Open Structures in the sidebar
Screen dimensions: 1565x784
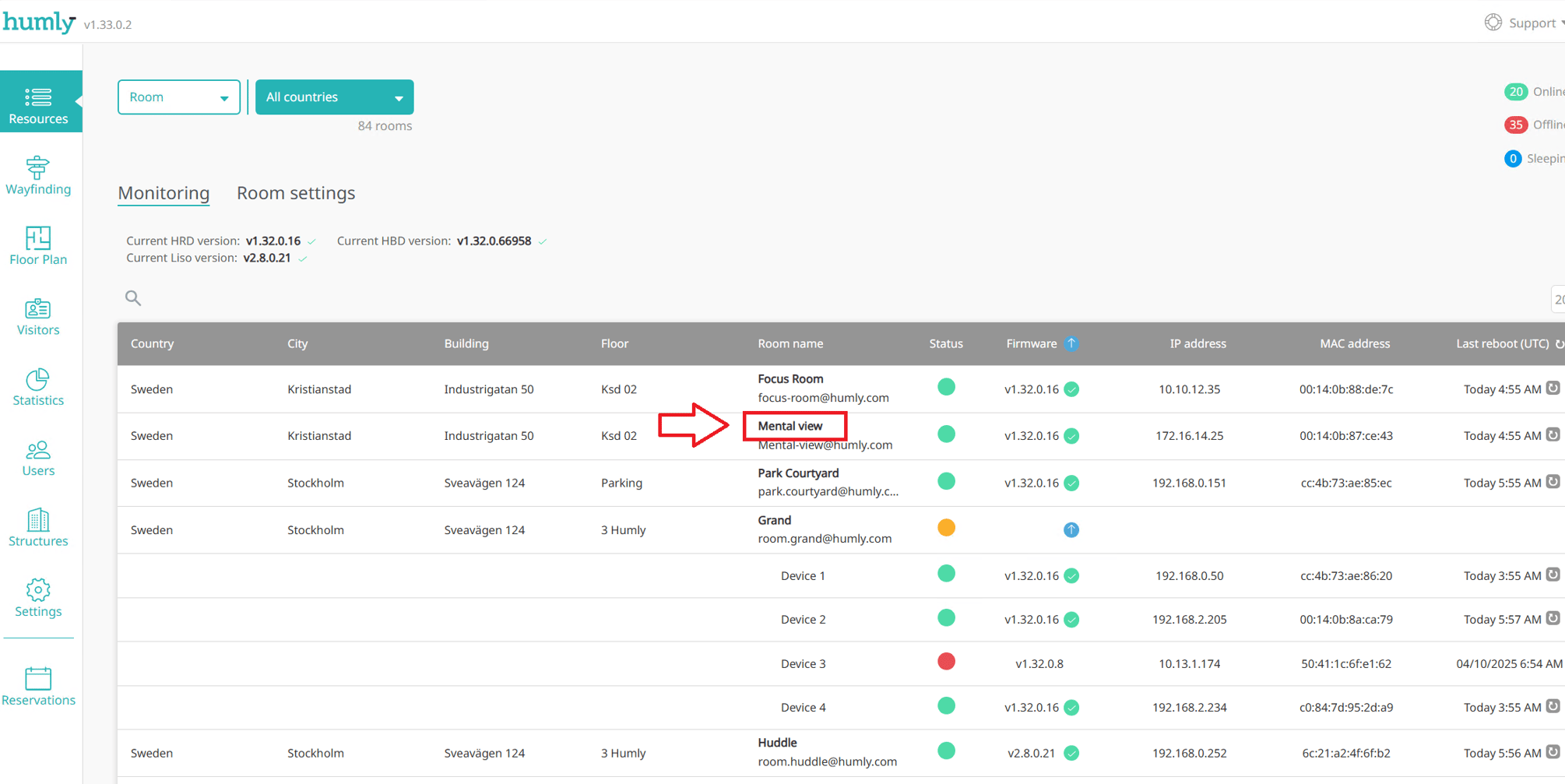point(38,527)
